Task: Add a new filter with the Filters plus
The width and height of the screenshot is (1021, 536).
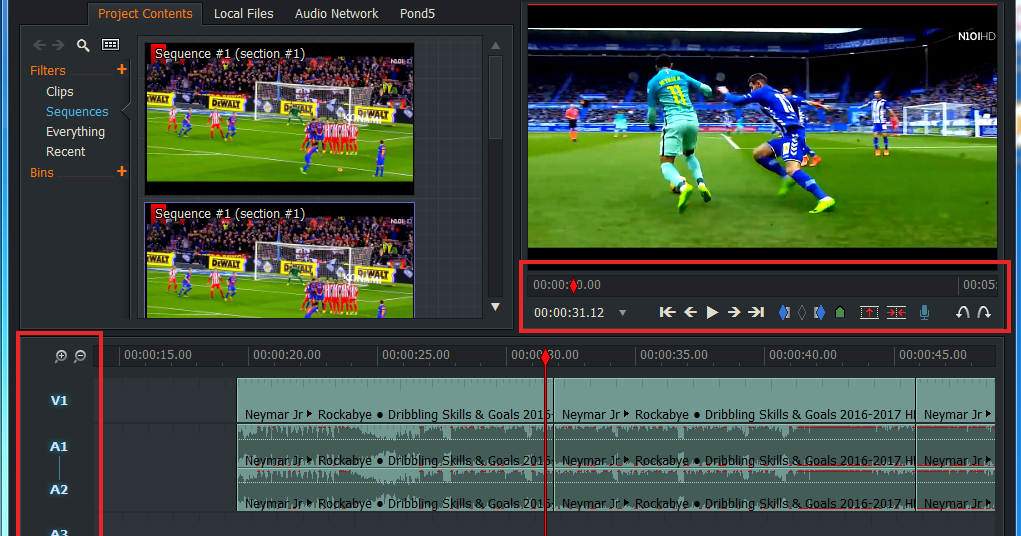Action: point(121,69)
